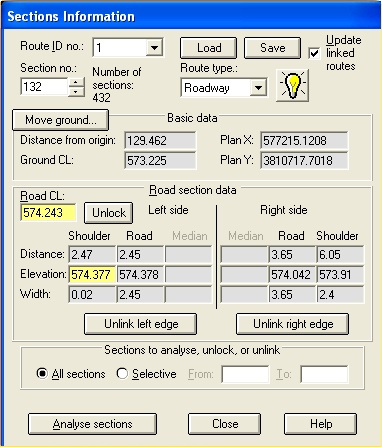Viewport: 382px width, 447px height.
Task: Focus the Section no. field showing 132
Action: 44,87
